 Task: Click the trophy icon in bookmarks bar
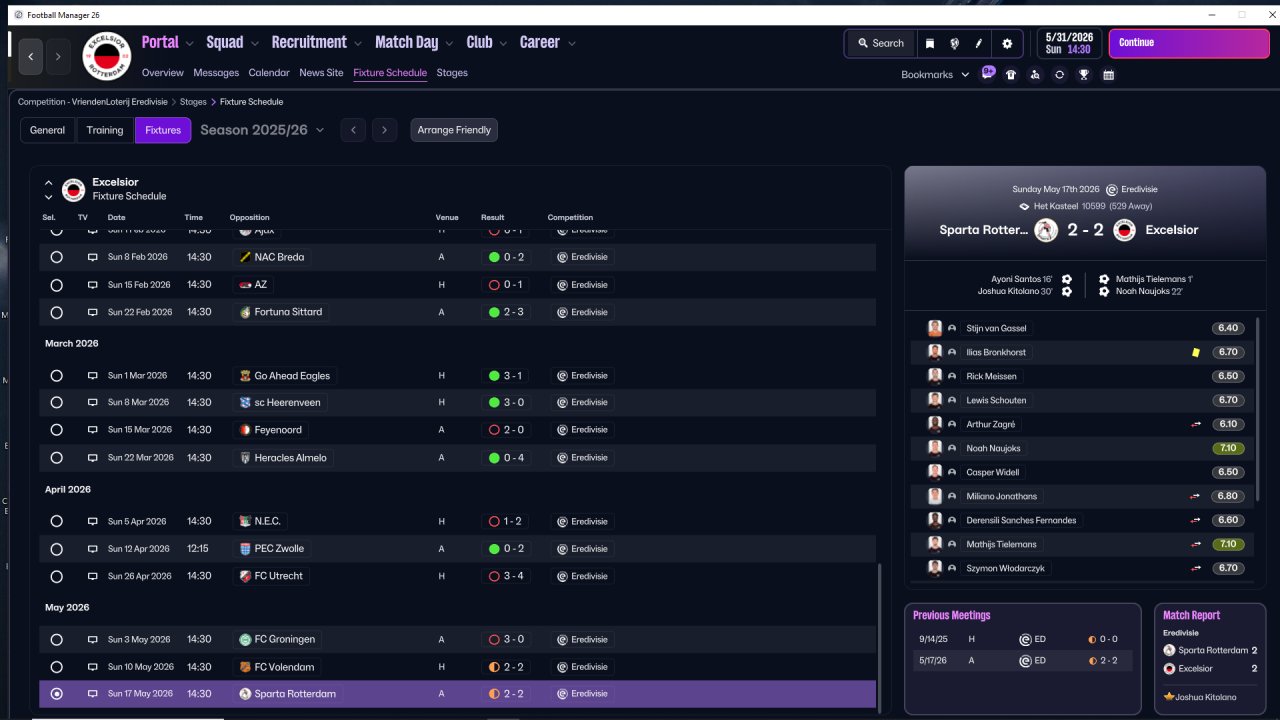pos(1083,75)
